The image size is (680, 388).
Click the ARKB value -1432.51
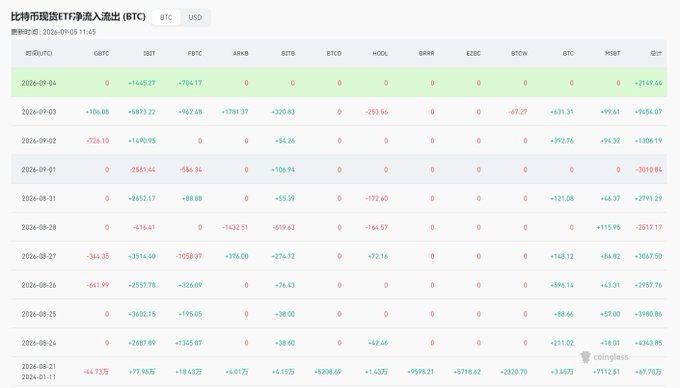[x=235, y=227]
